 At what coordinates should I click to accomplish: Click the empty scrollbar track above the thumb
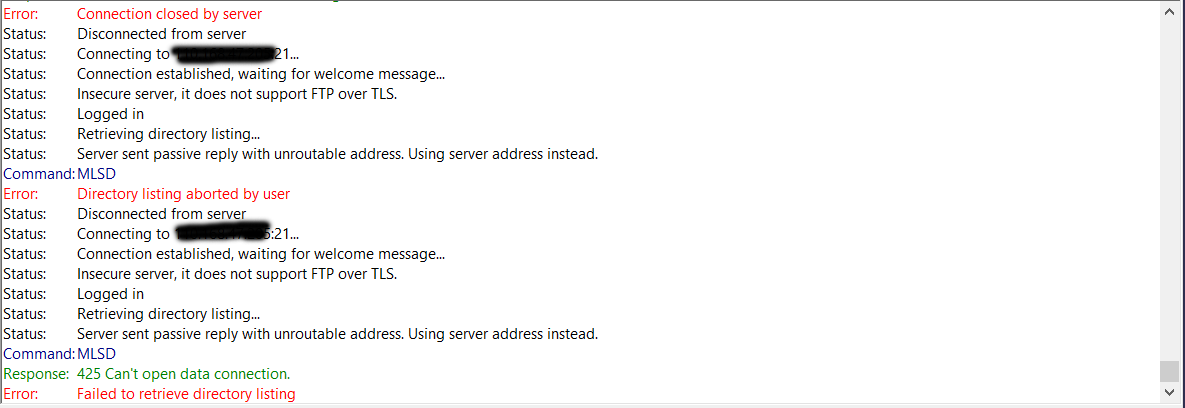pyautogui.click(x=1169, y=188)
